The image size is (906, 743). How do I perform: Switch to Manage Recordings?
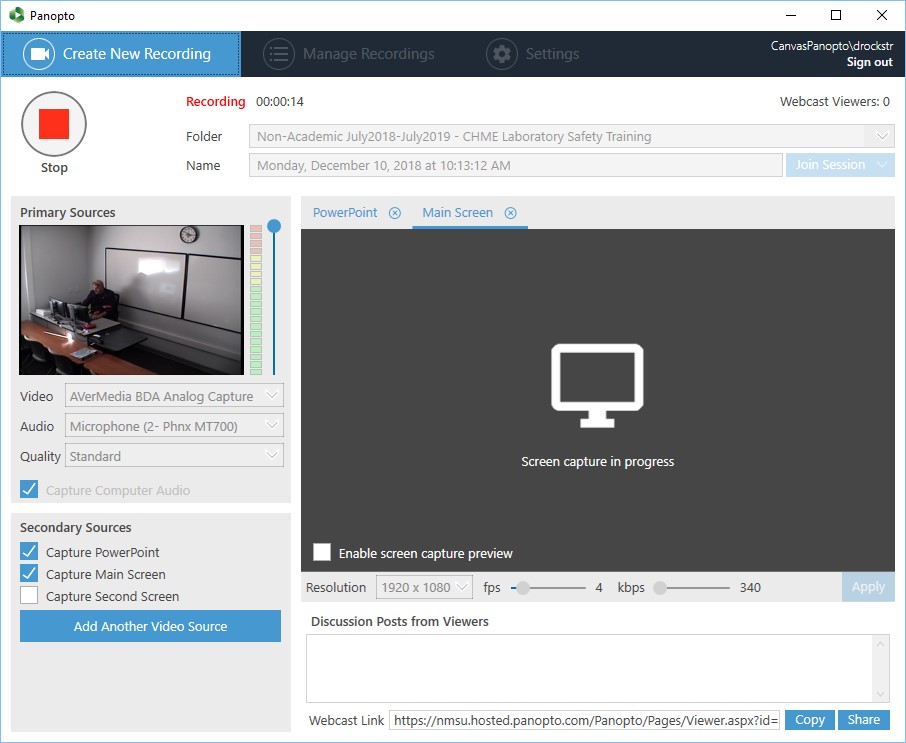tap(350, 54)
